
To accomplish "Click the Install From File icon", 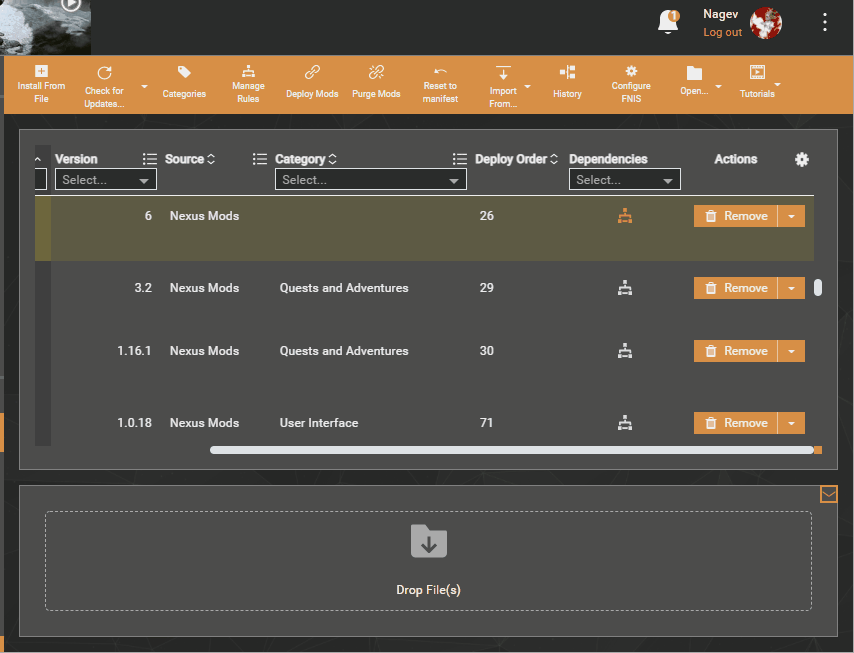I will coord(41,71).
